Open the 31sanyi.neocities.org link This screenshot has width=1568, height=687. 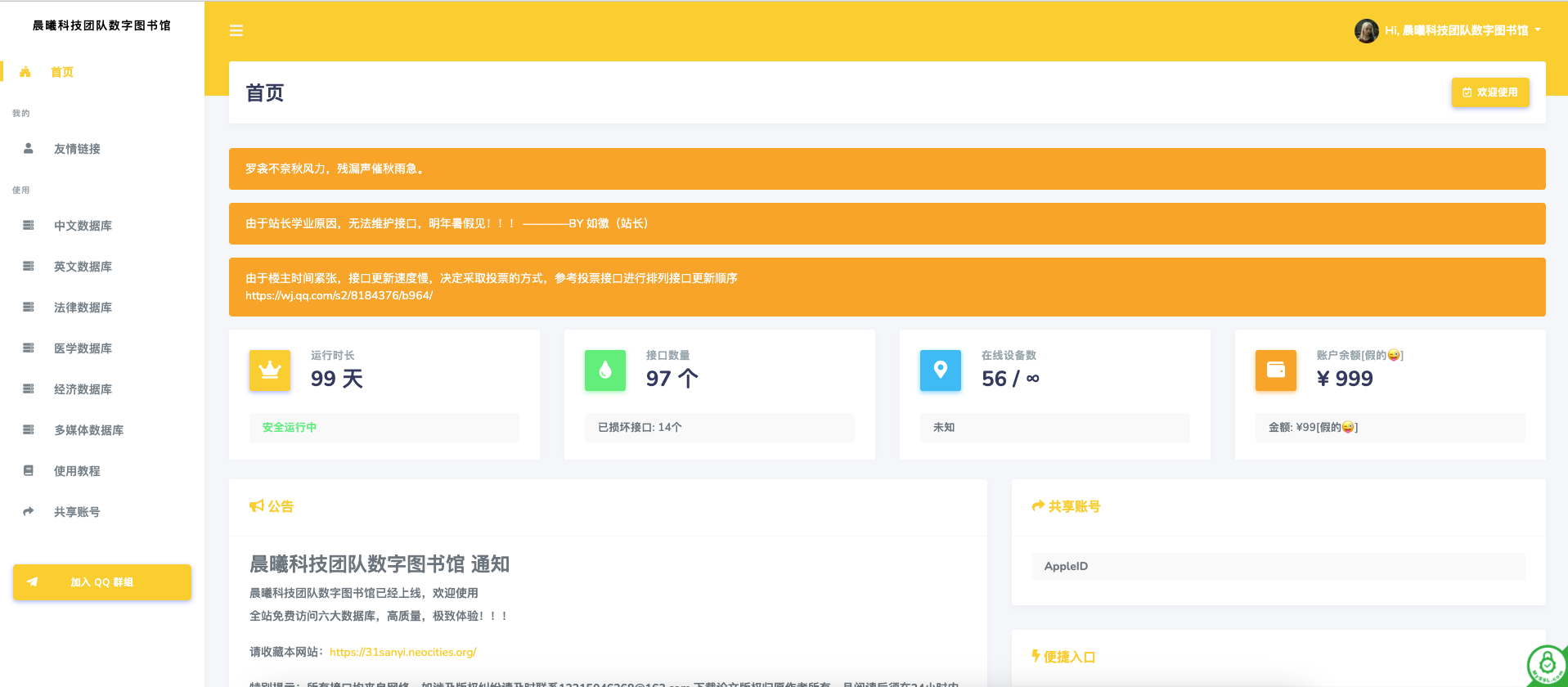pyautogui.click(x=402, y=652)
